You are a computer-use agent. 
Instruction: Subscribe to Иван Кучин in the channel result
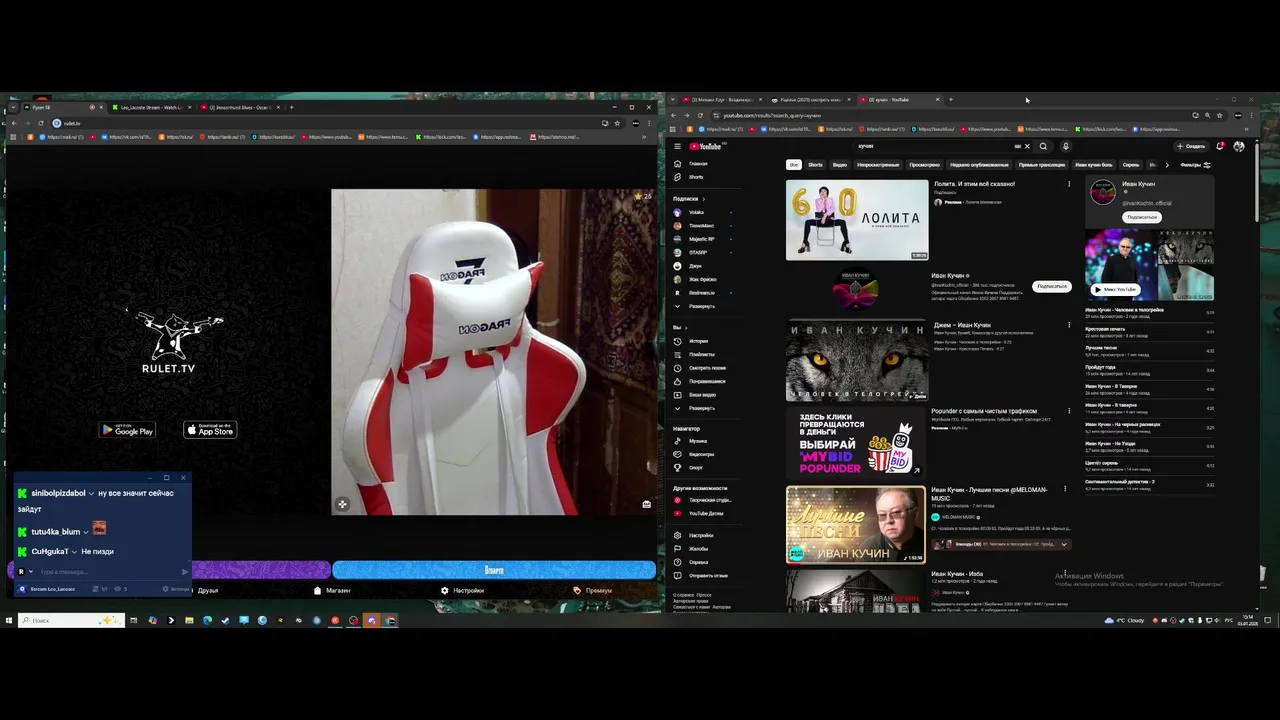1052,286
